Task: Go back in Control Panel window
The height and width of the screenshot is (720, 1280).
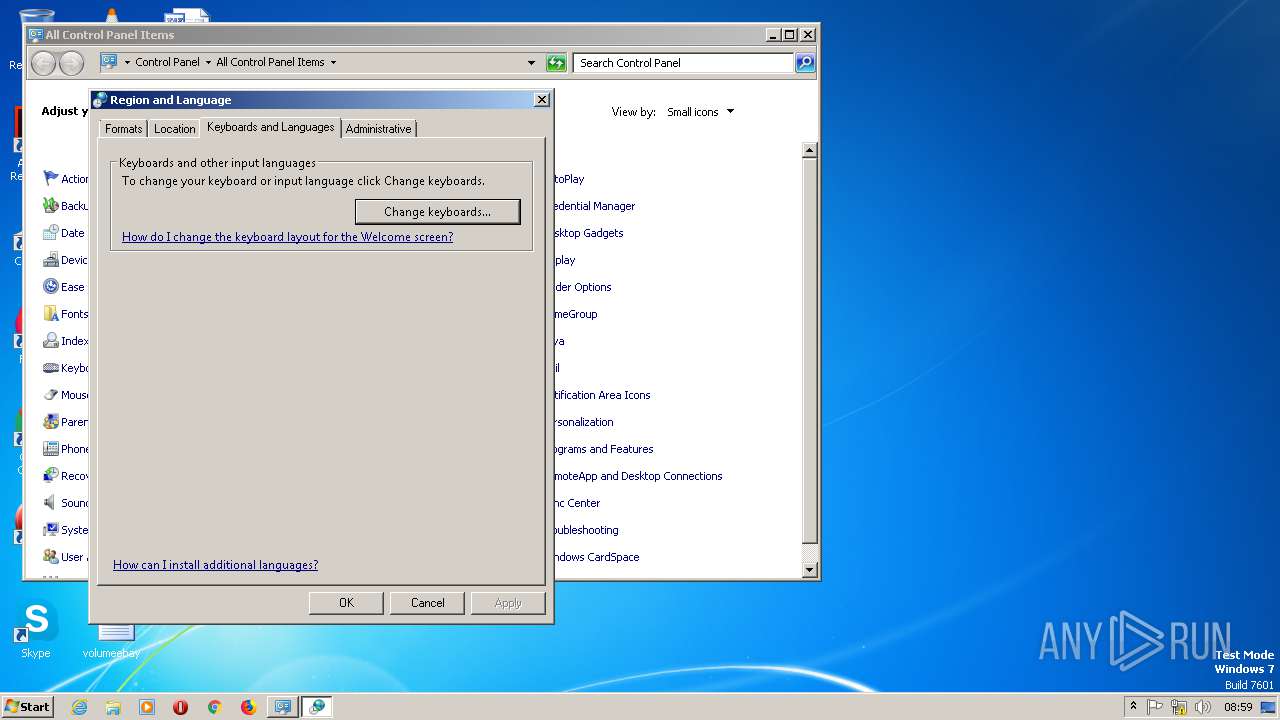Action: 43,63
